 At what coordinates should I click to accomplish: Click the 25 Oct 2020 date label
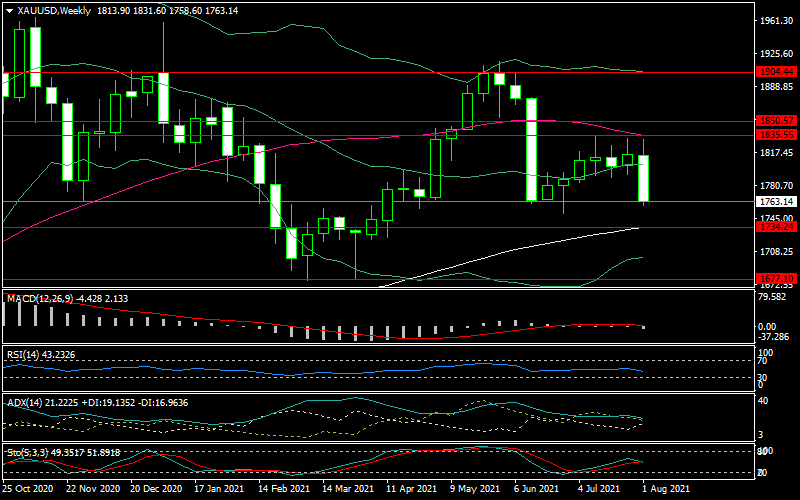click(28, 488)
